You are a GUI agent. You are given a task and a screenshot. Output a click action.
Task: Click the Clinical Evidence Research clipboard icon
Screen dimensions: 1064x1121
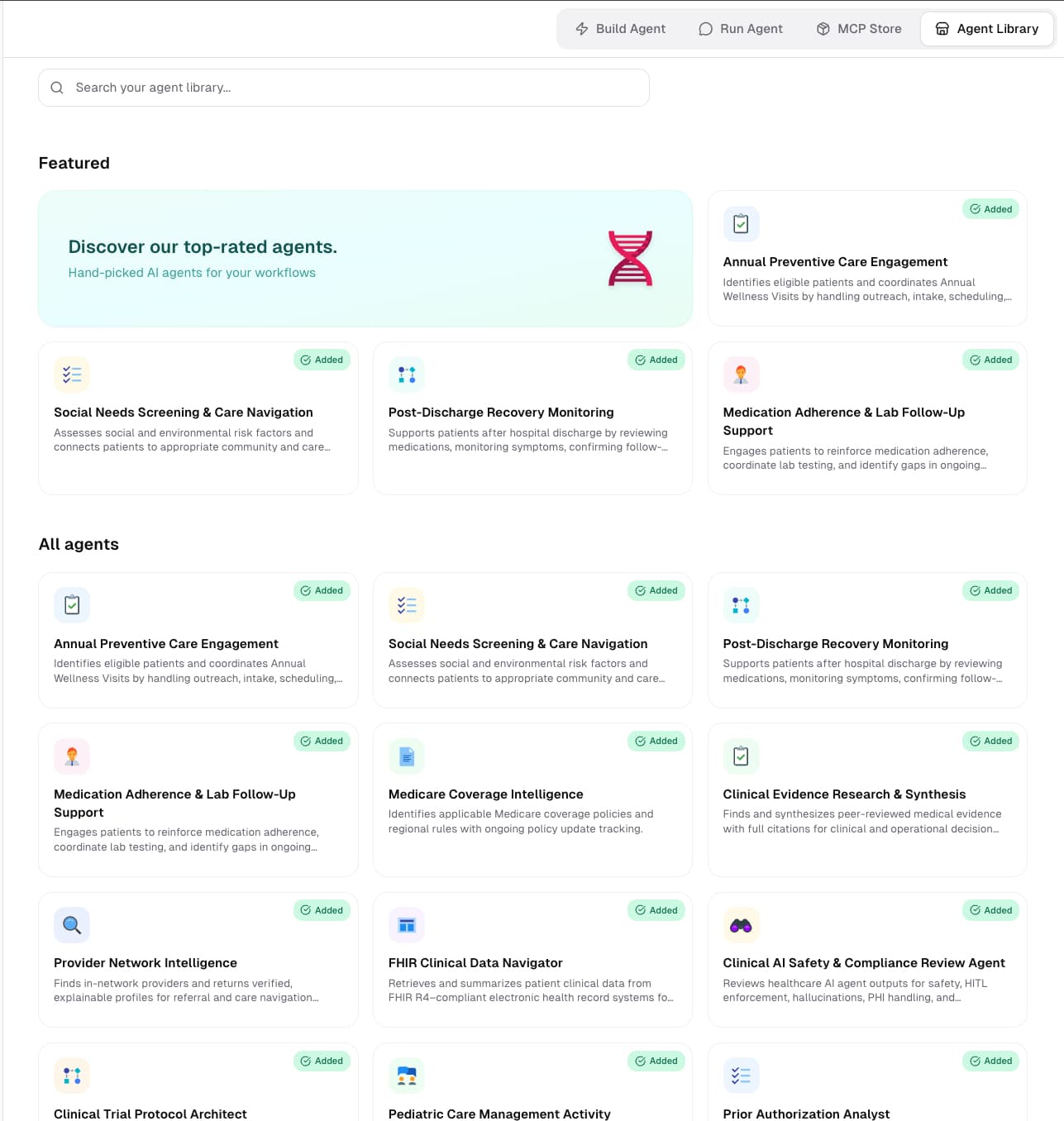pyautogui.click(x=741, y=756)
